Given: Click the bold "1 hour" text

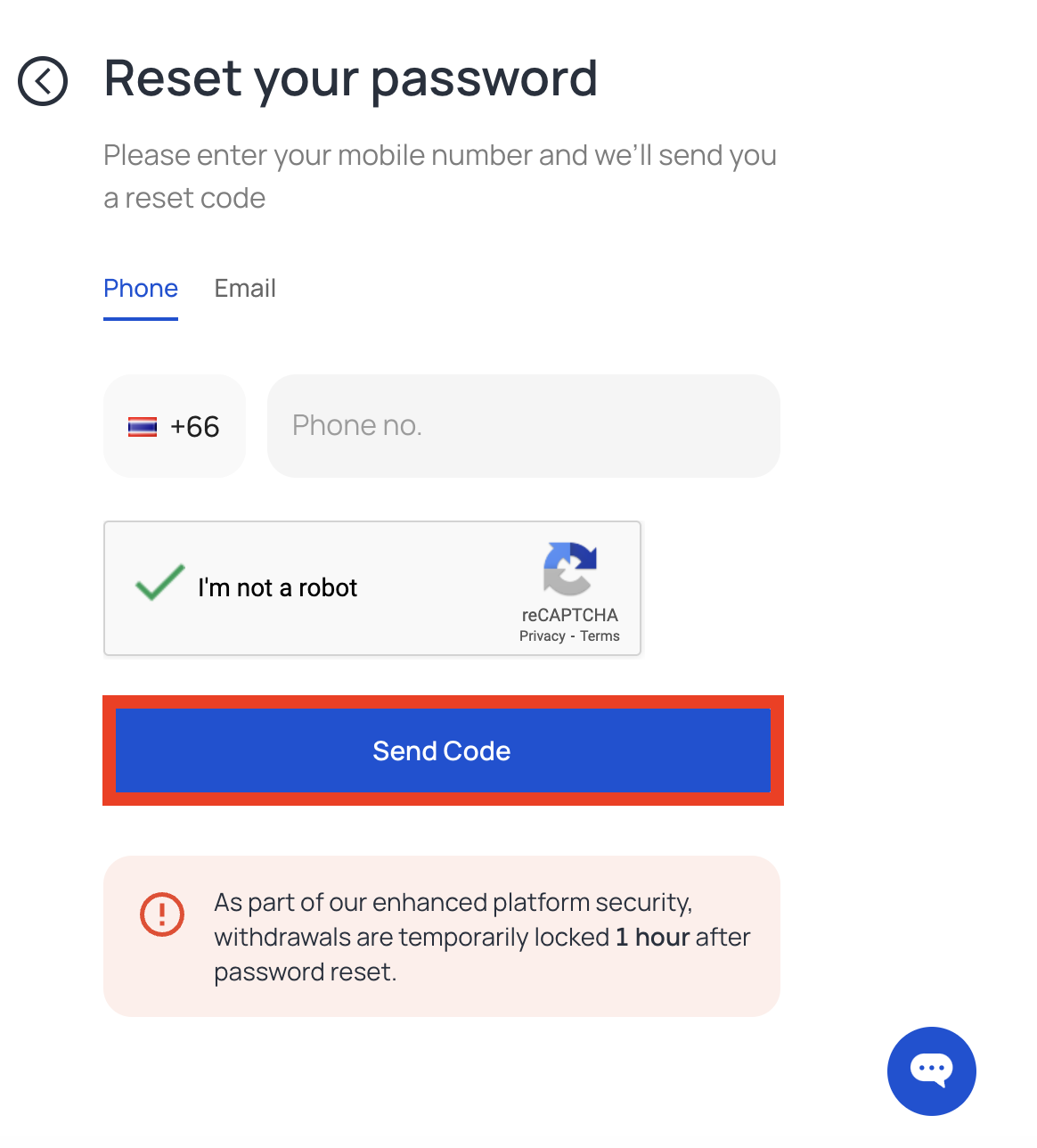Looking at the screenshot, I should tap(653, 937).
